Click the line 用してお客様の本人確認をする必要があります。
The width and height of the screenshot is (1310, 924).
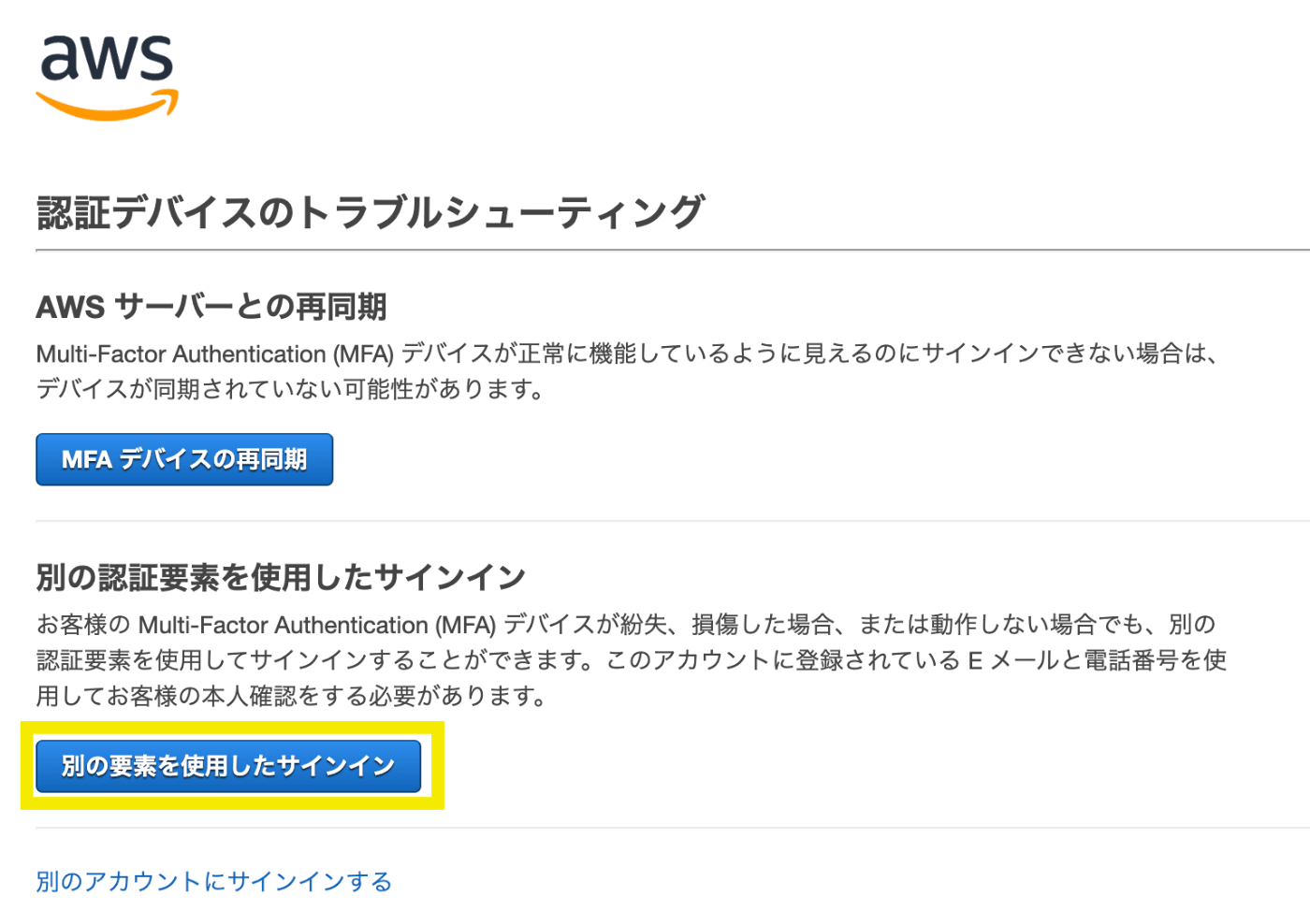pos(291,696)
